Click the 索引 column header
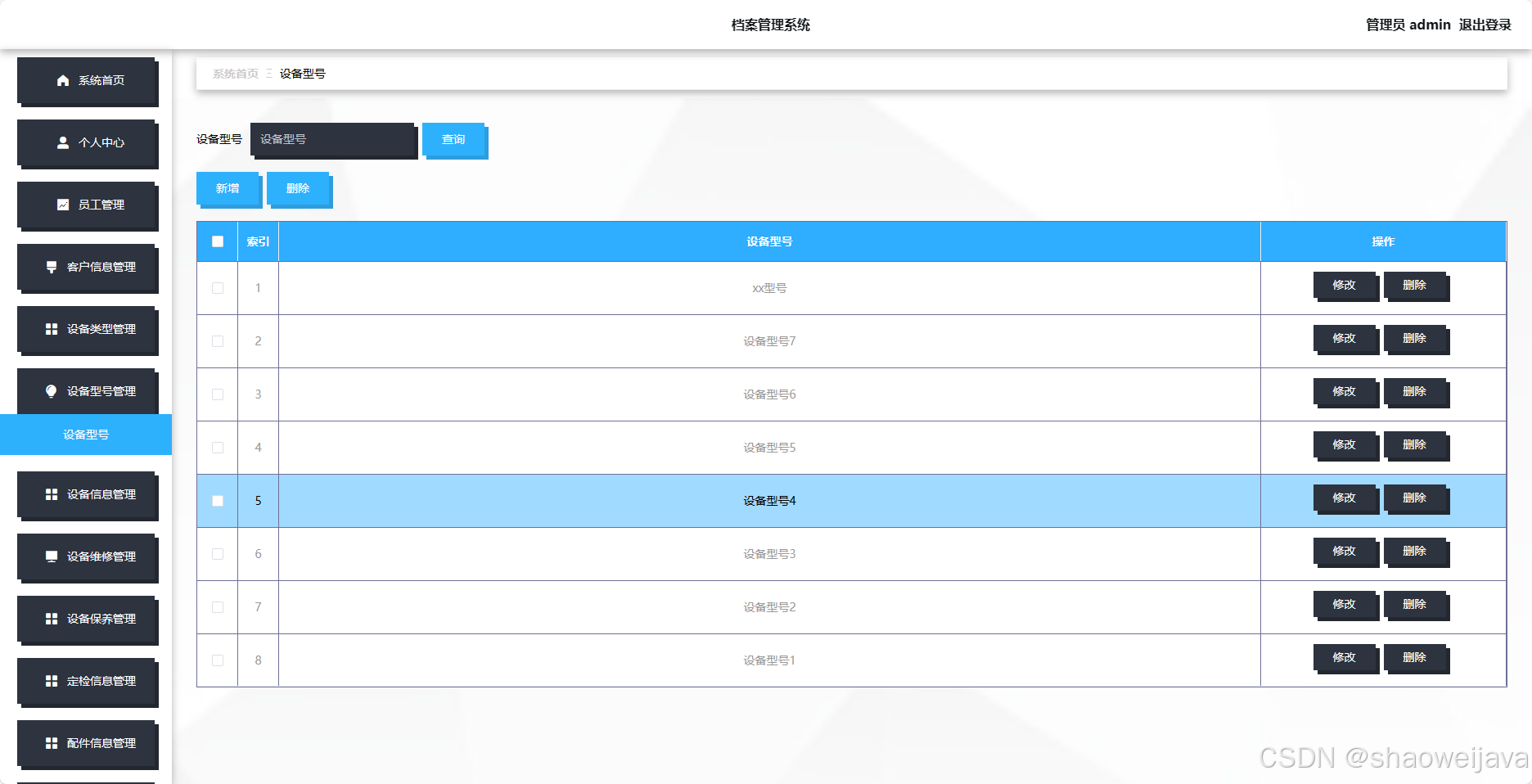The image size is (1532, 784). (x=258, y=241)
